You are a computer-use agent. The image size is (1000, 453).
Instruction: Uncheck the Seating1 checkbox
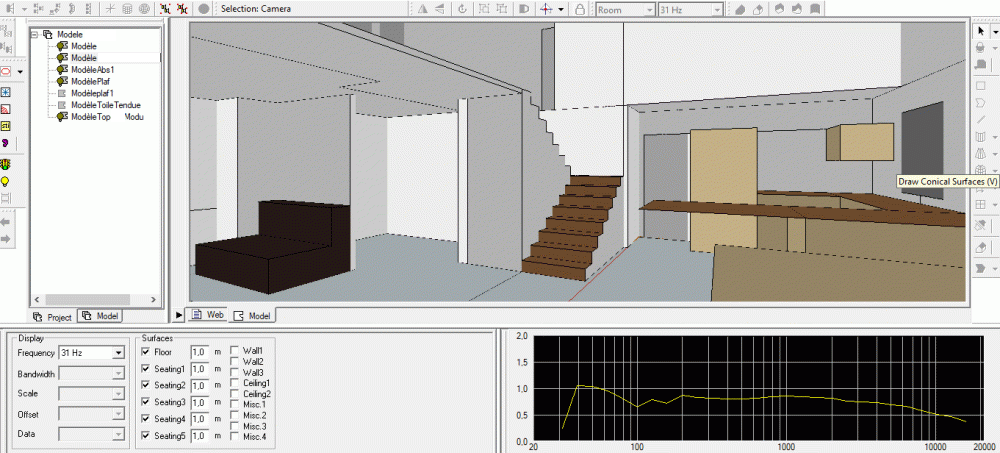tap(145, 369)
